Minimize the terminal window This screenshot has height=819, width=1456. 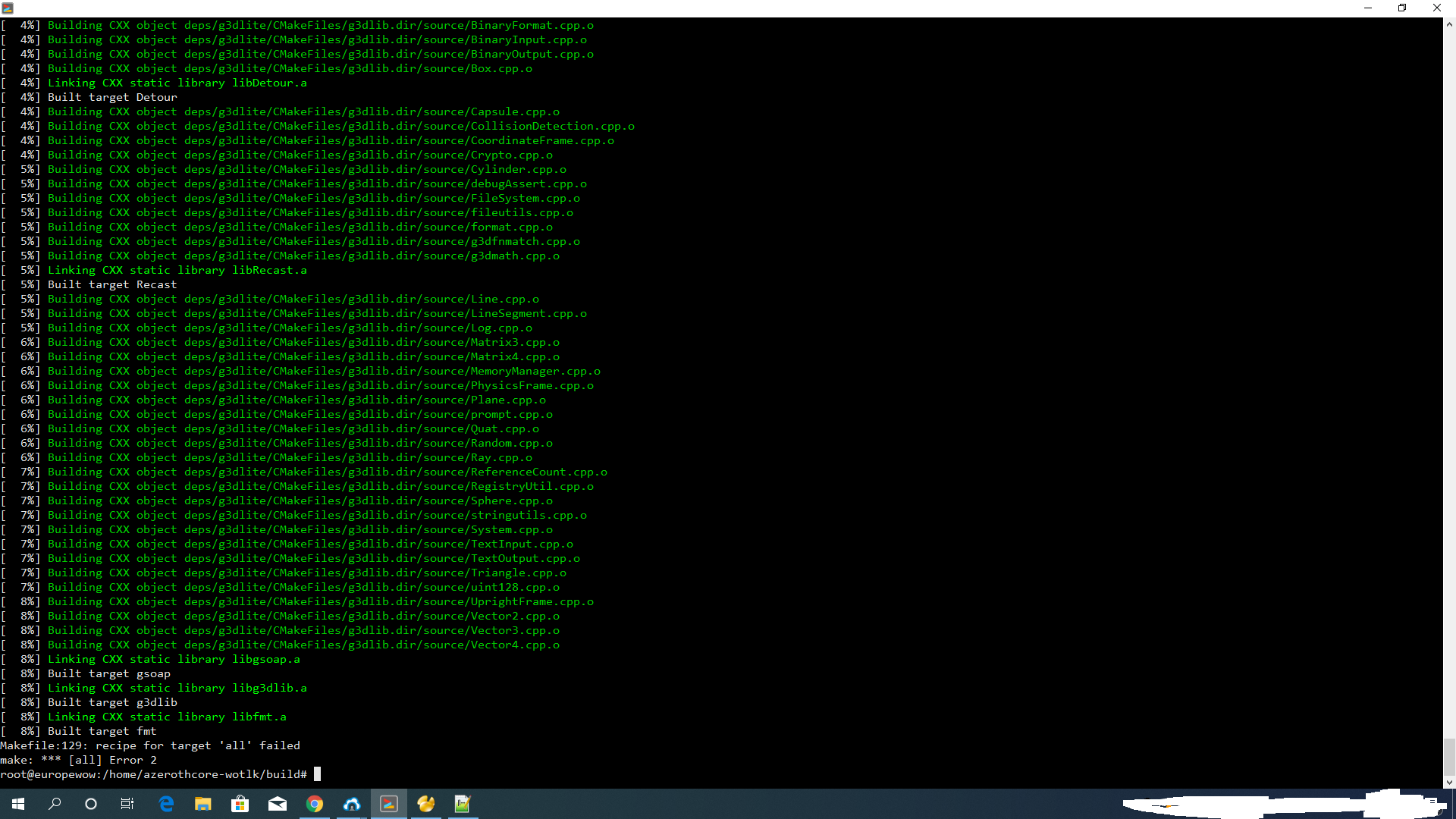click(1369, 8)
